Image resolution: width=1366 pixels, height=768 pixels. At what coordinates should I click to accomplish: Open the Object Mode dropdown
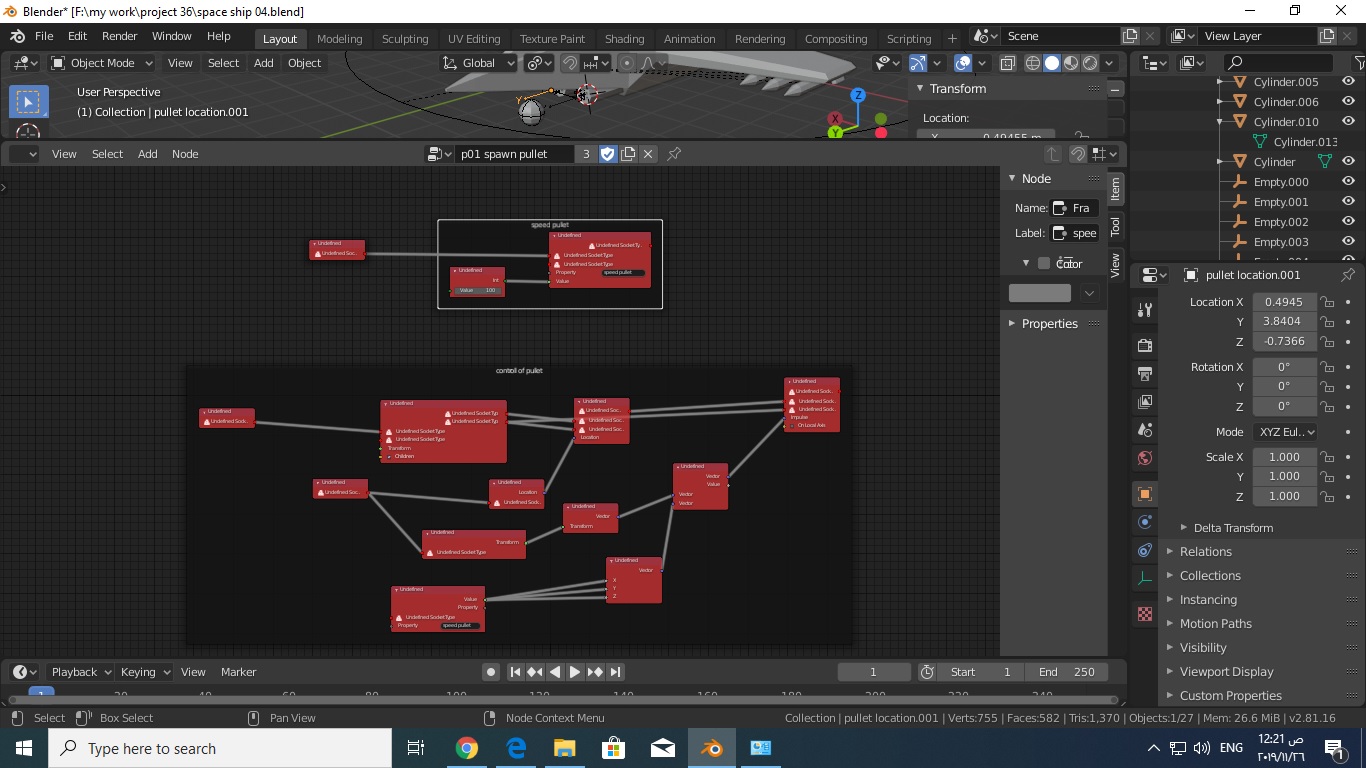(x=102, y=63)
